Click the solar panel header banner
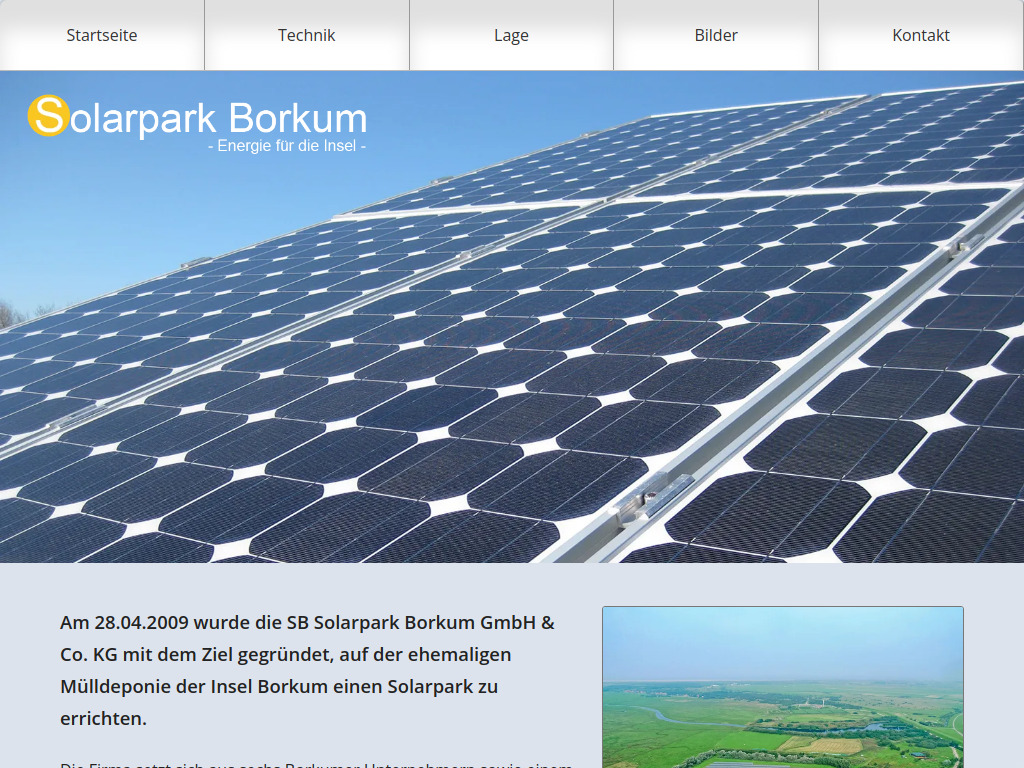Viewport: 1024px width, 768px height. (x=512, y=320)
